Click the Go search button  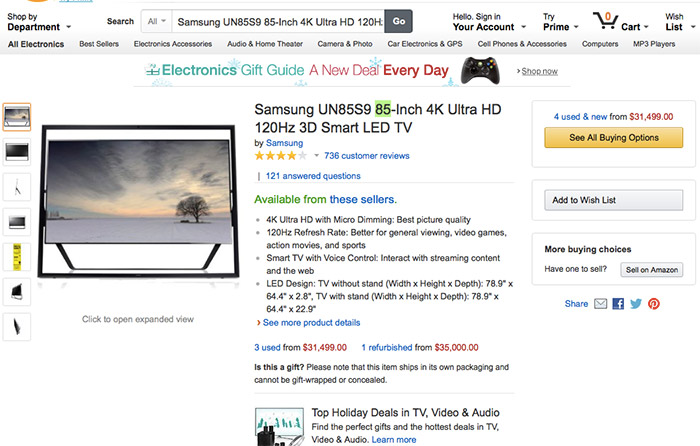tap(399, 21)
